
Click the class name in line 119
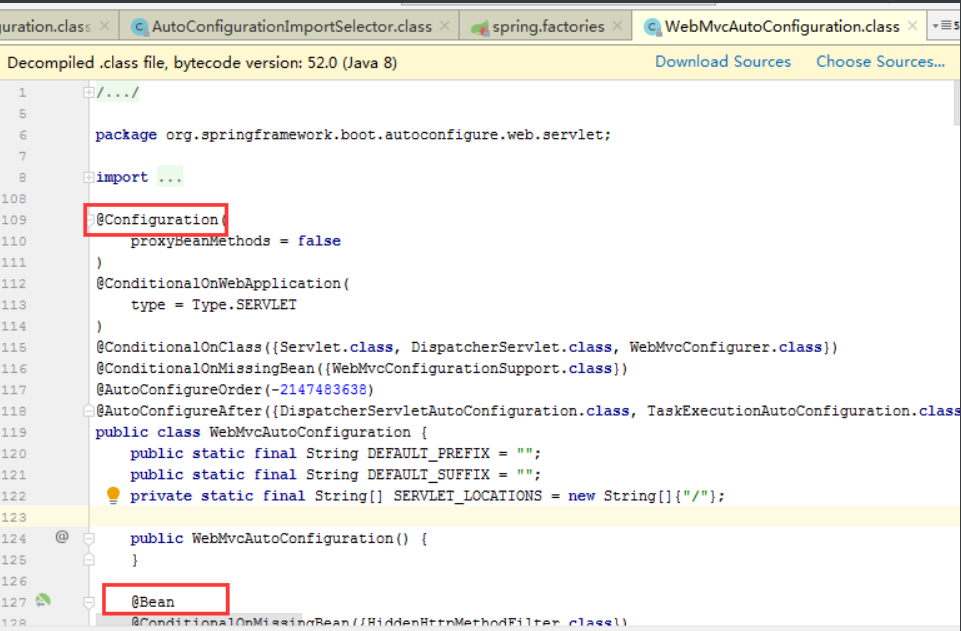[310, 433]
